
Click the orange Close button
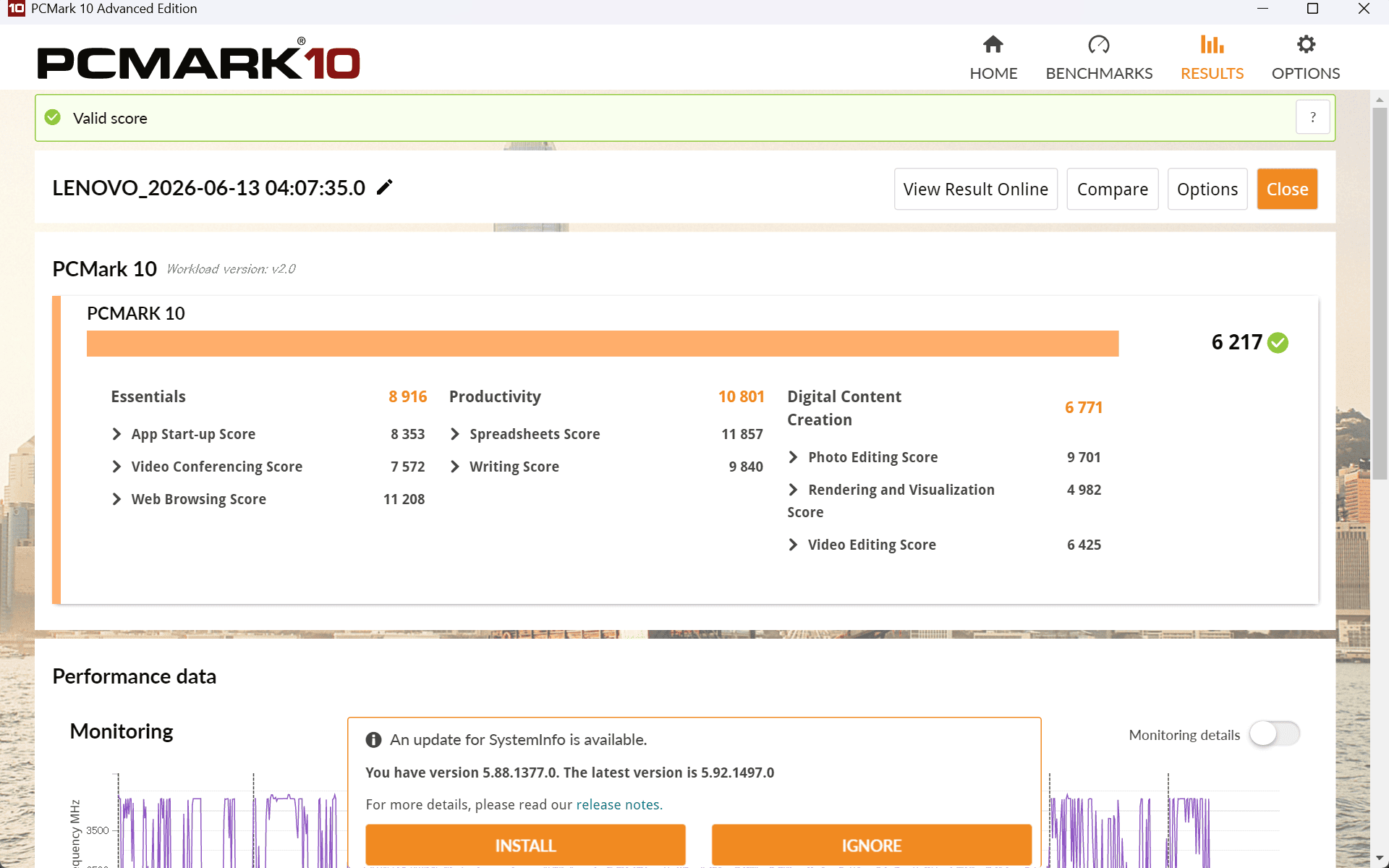tap(1287, 189)
